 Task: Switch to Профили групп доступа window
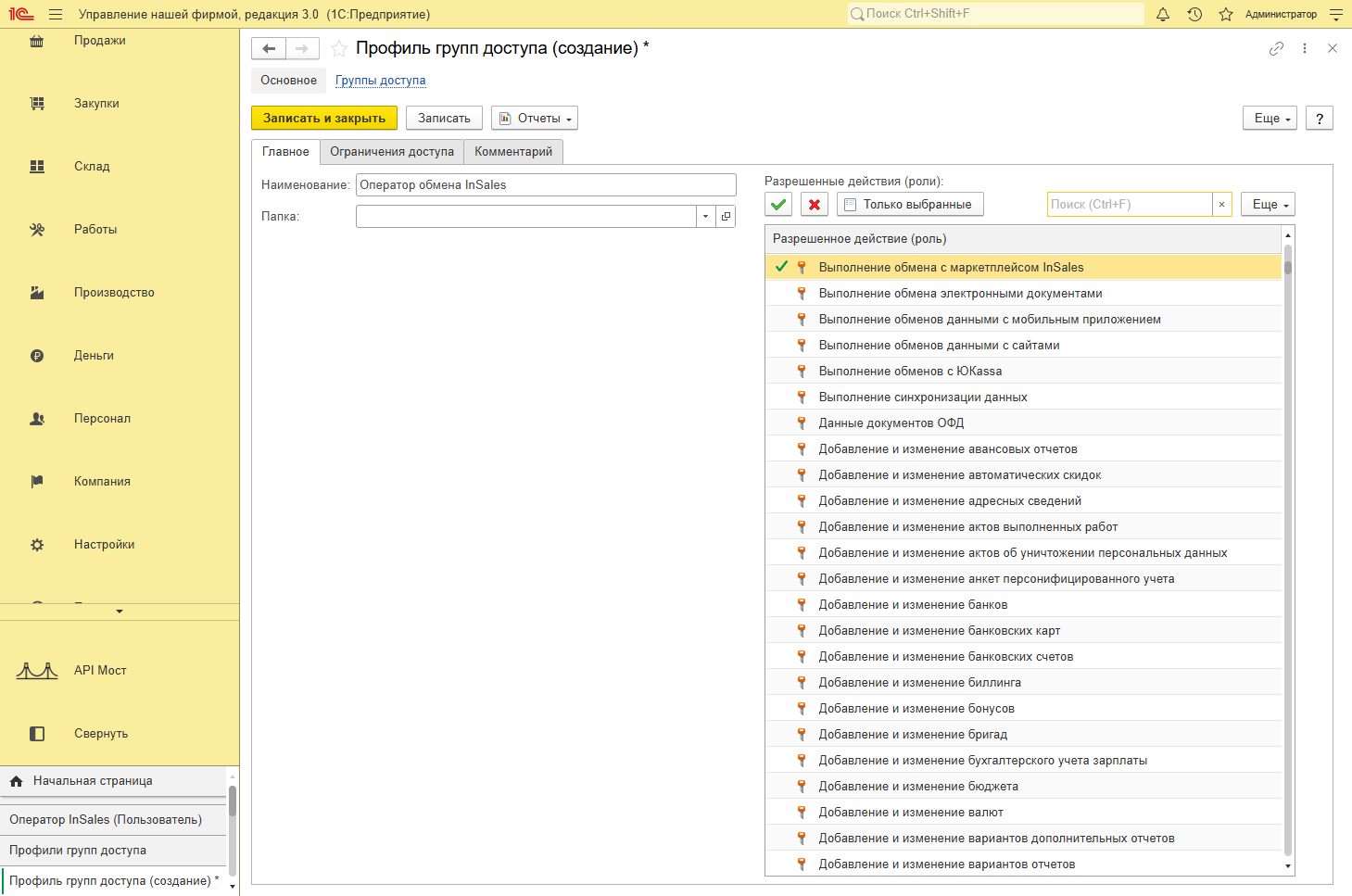(113, 851)
